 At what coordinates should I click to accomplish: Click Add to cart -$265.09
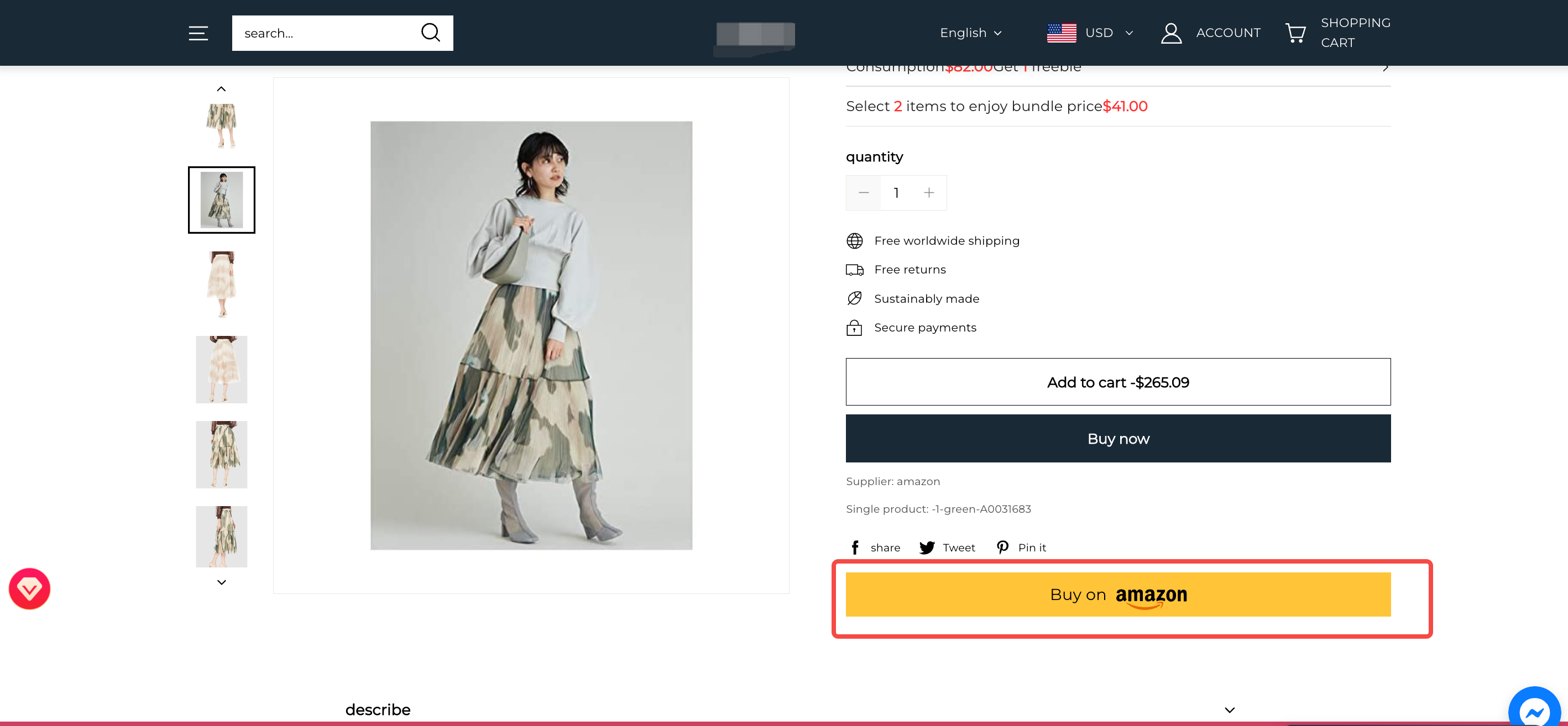click(1117, 382)
